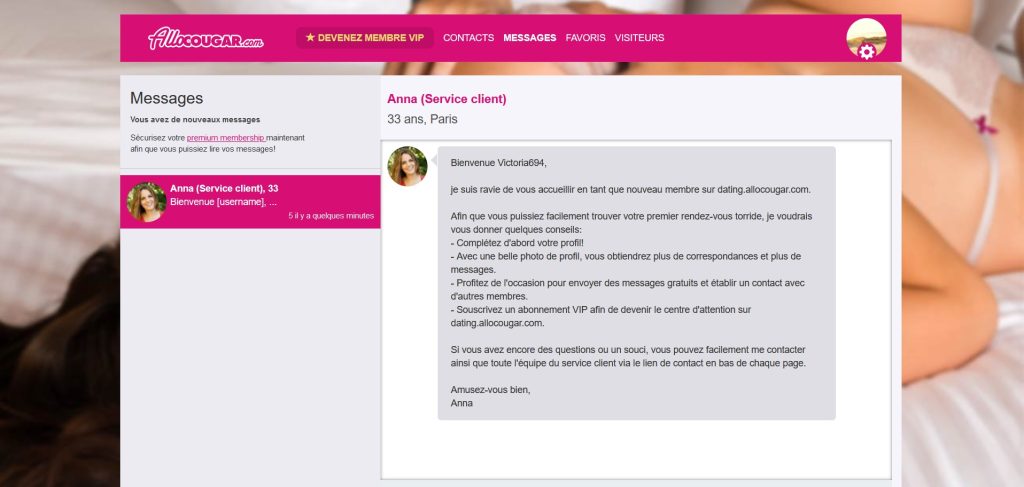Click the "Vous avez de nouveaux messages" notice
The image size is (1024, 487).
pos(194,119)
